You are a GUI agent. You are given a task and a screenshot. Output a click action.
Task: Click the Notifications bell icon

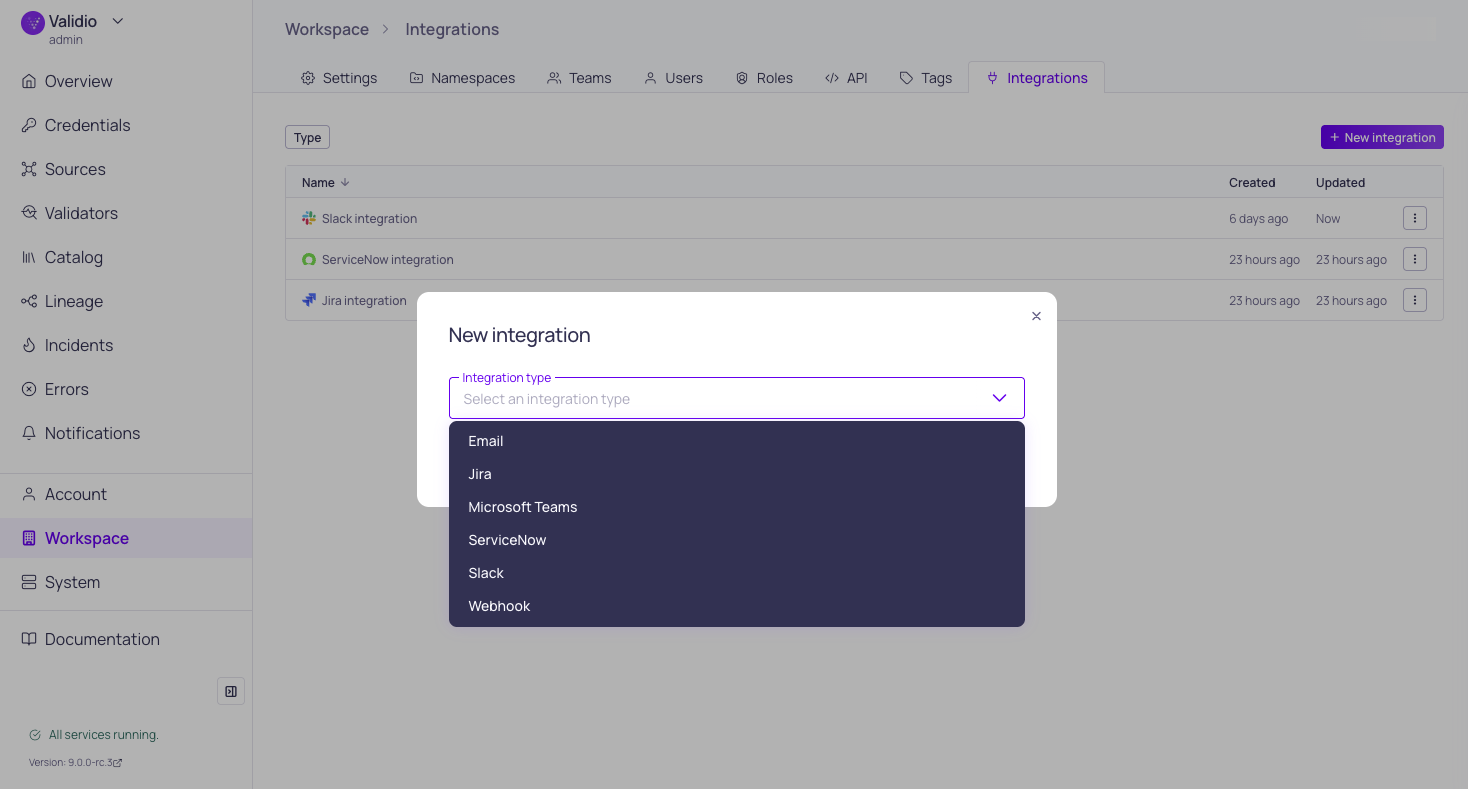pyautogui.click(x=29, y=433)
